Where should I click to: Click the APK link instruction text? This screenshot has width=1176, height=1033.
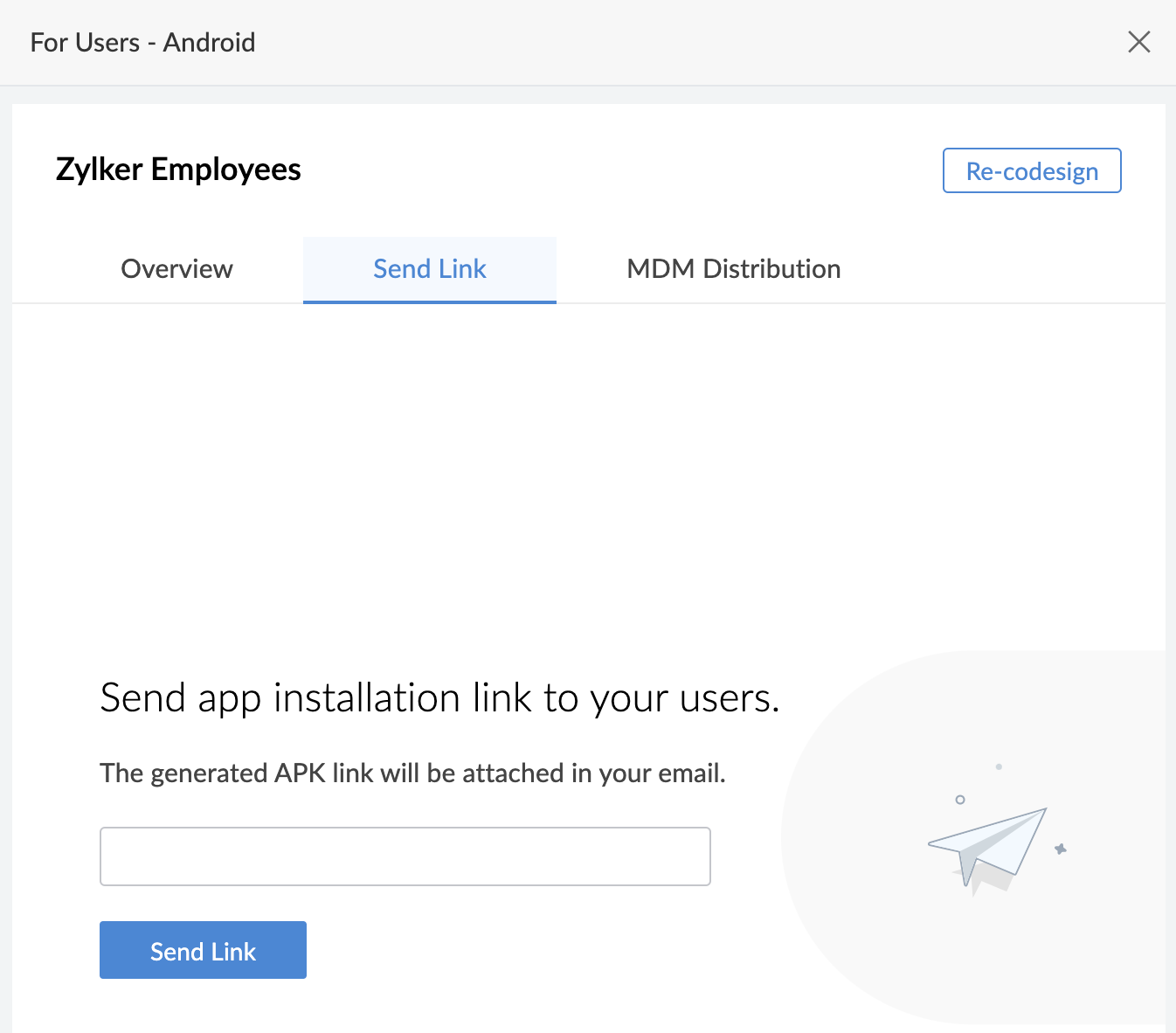[x=412, y=773]
